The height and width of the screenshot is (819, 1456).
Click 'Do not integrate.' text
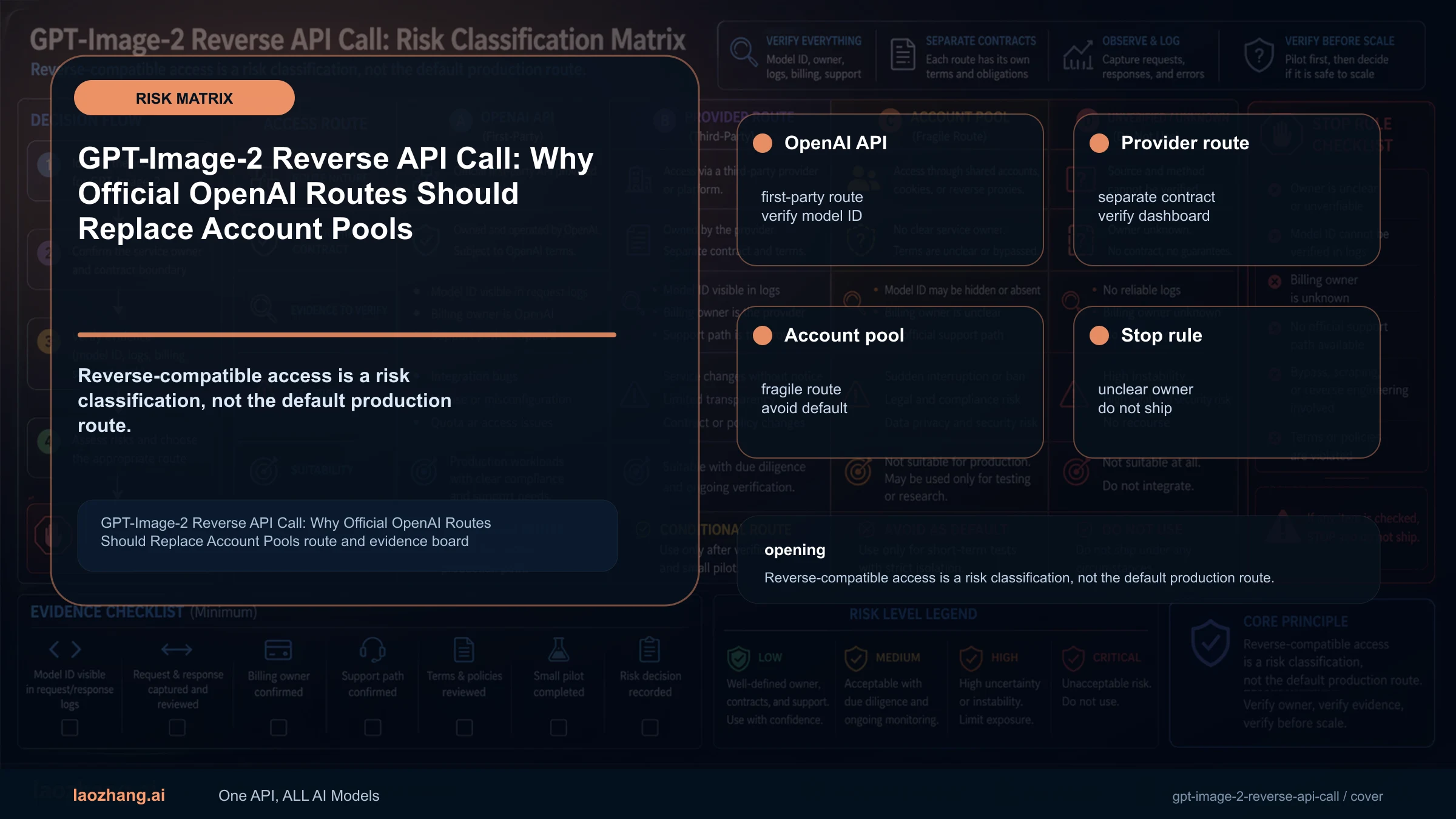(1148, 486)
